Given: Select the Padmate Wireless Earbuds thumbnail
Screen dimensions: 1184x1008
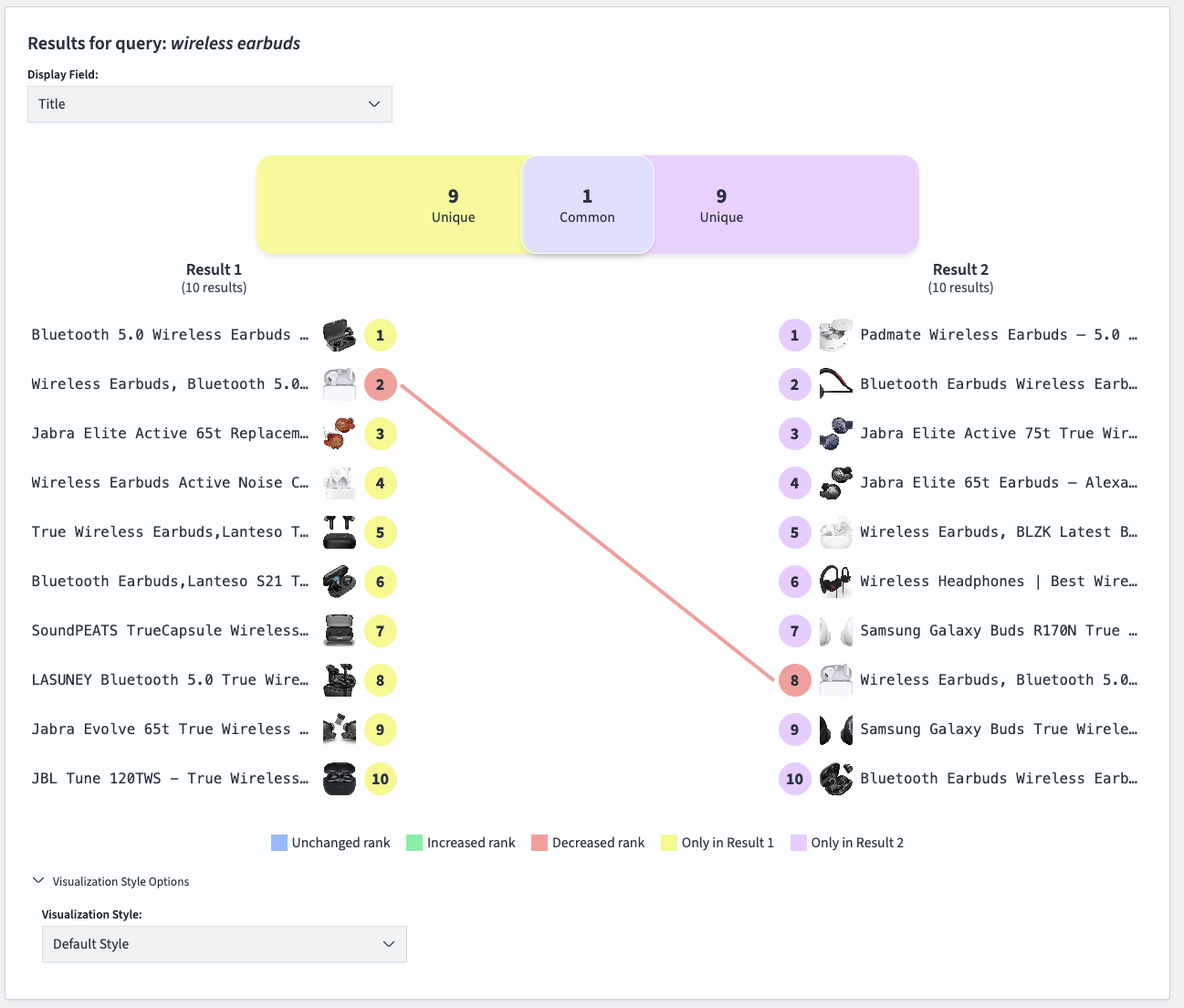Looking at the screenshot, I should point(835,335).
